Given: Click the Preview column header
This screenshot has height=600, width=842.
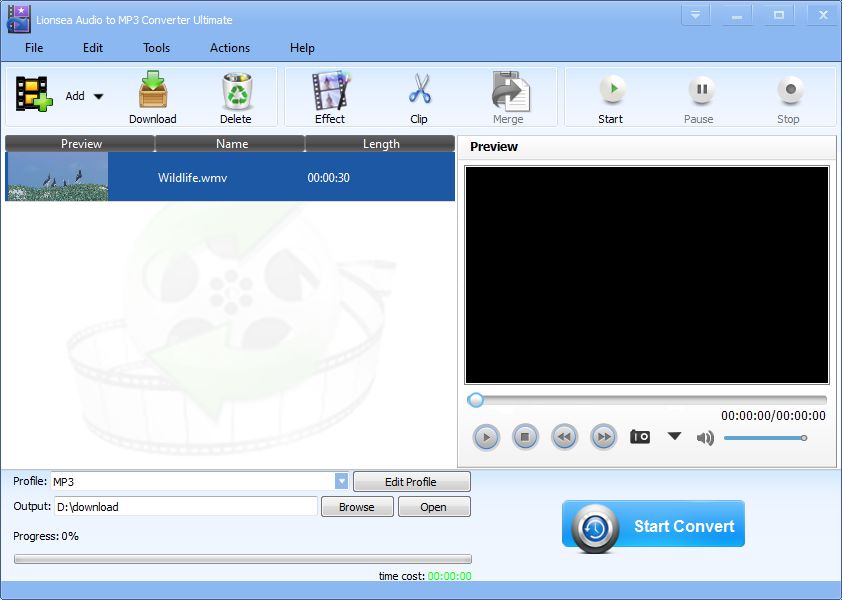Looking at the screenshot, I should [80, 144].
